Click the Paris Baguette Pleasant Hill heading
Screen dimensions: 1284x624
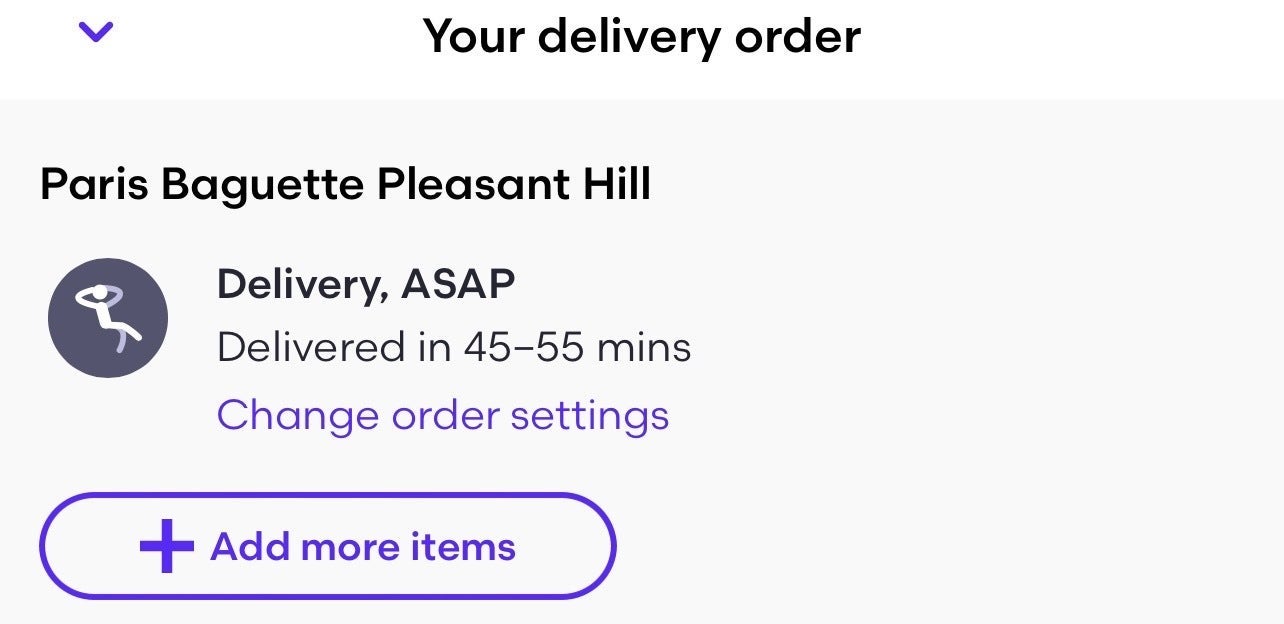pos(346,183)
